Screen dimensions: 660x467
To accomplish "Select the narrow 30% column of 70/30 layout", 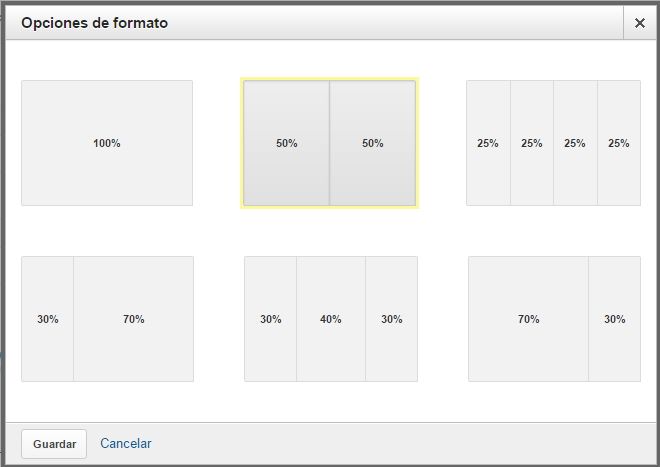I will 615,319.
